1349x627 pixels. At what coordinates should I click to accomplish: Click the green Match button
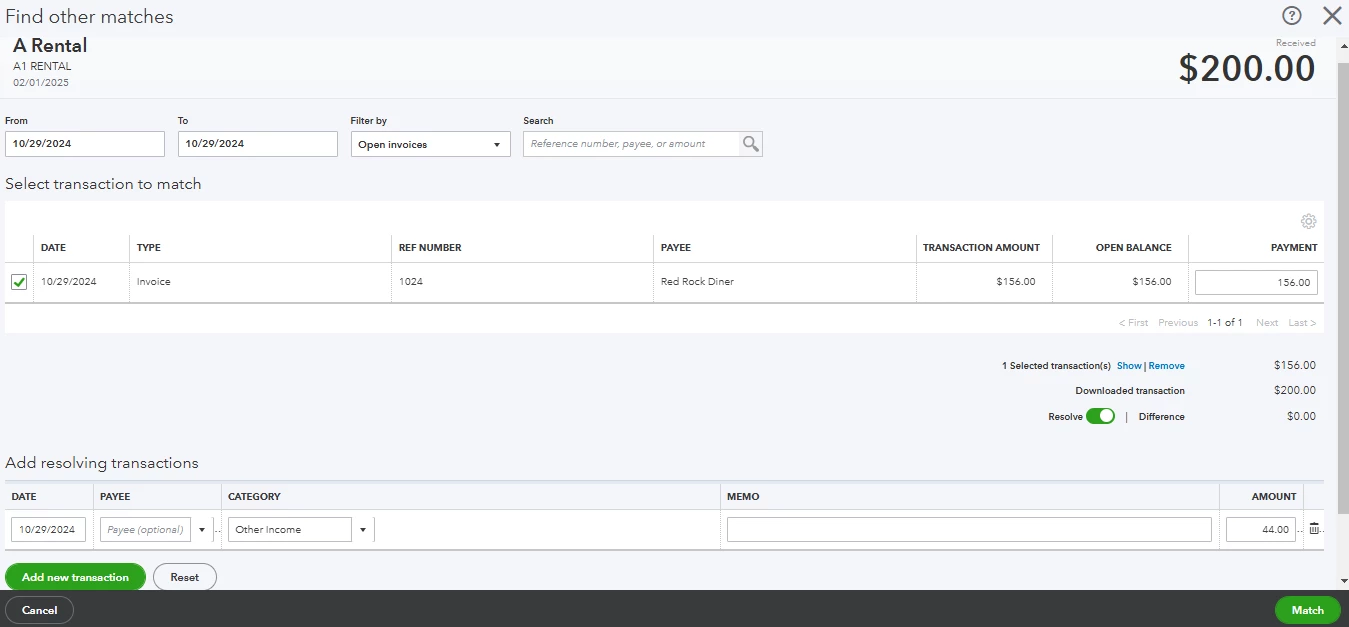(1307, 610)
